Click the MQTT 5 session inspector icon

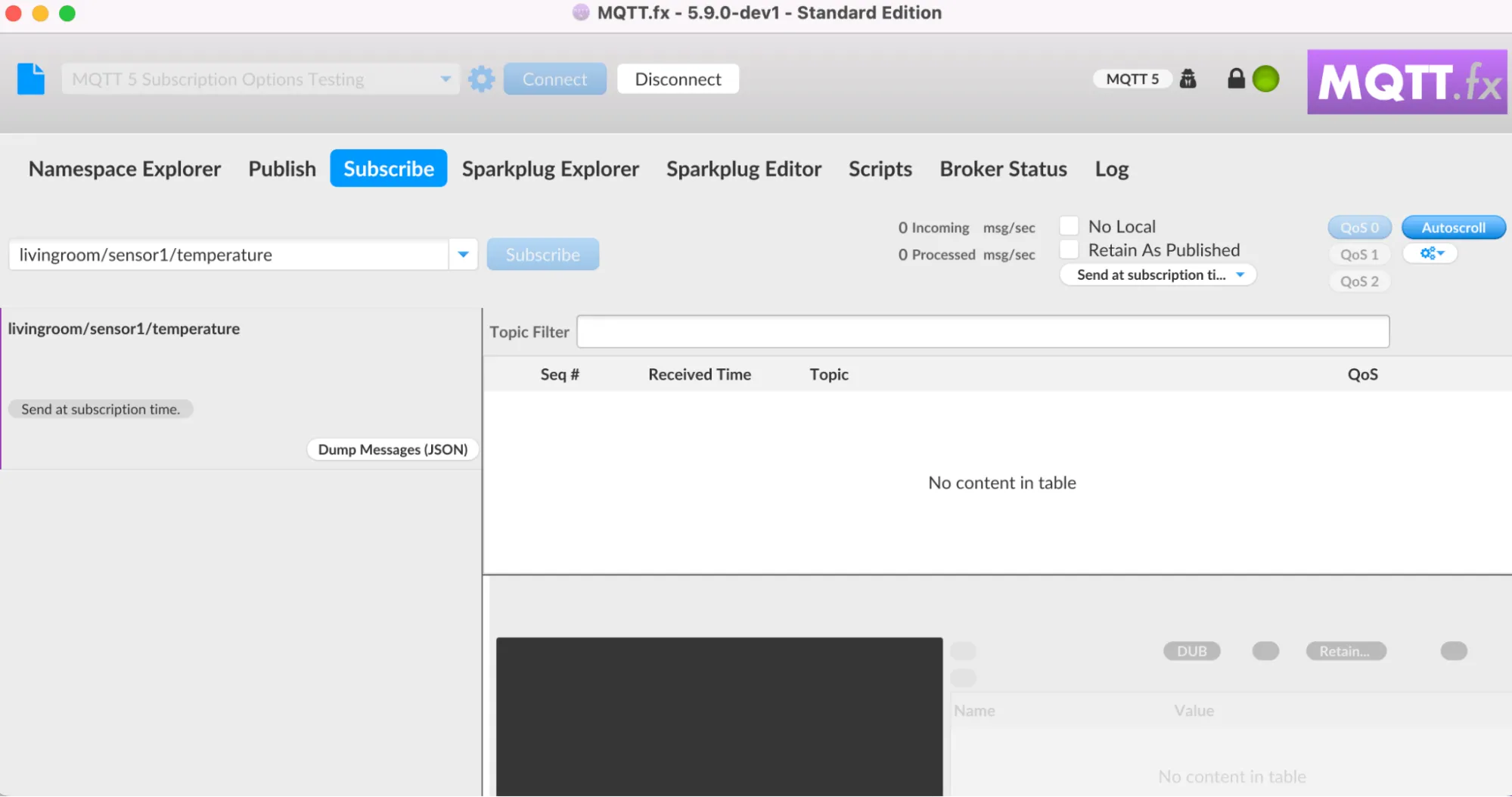pyautogui.click(x=1188, y=79)
